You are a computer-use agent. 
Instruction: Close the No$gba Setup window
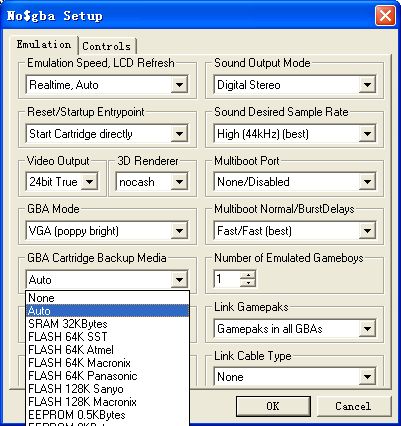[385, 16]
